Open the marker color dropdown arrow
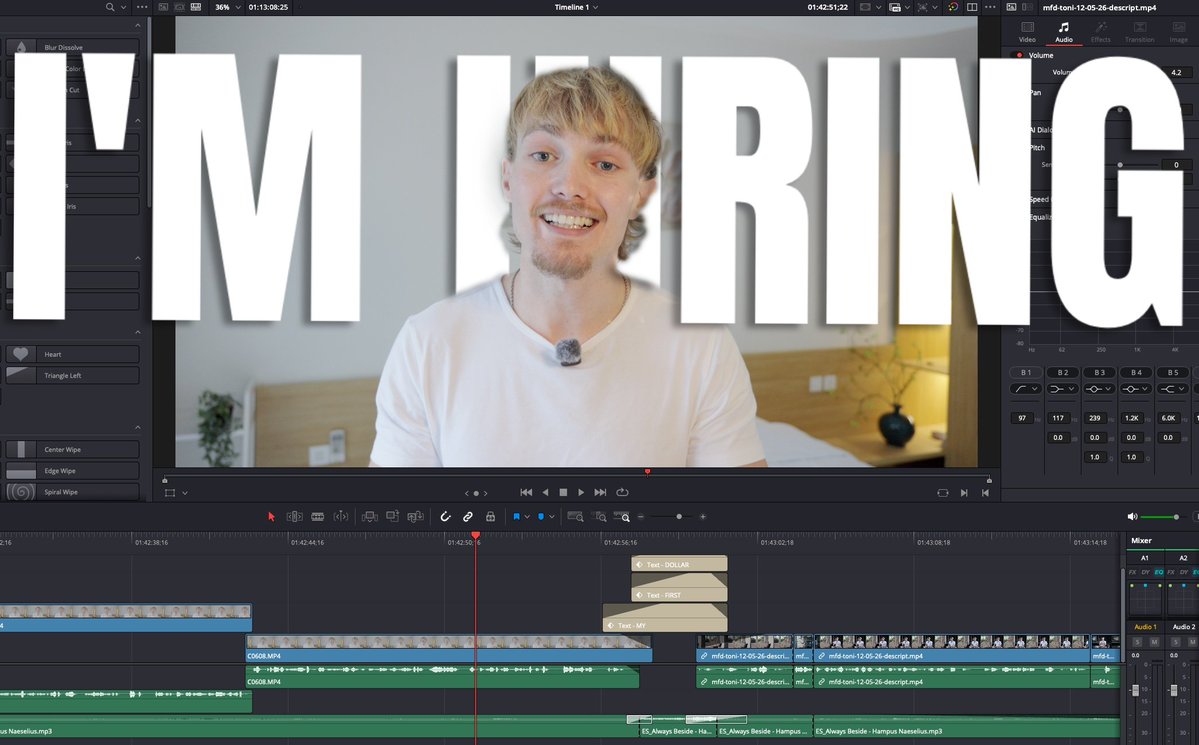The image size is (1199, 745). pyautogui.click(x=551, y=517)
